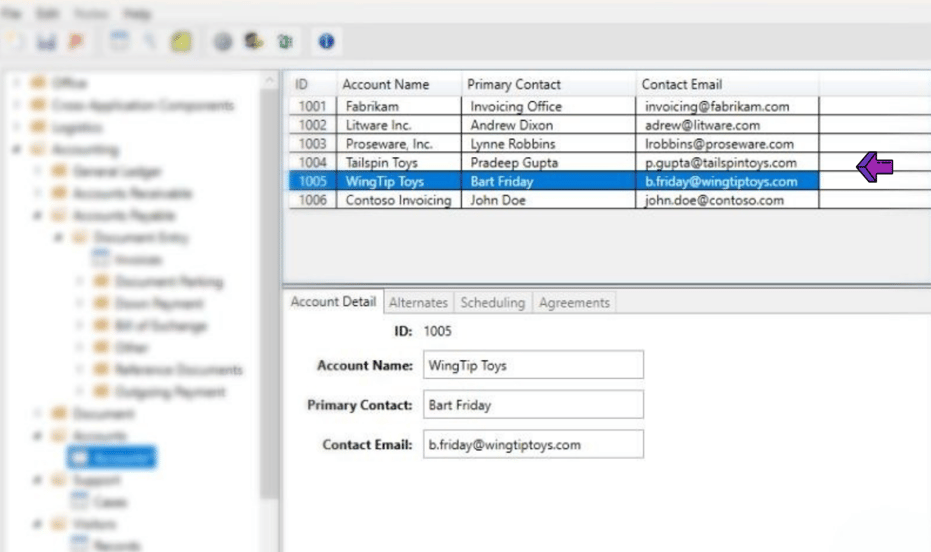Sort by the Contact Email column header
931x552 pixels.
pyautogui.click(x=727, y=84)
